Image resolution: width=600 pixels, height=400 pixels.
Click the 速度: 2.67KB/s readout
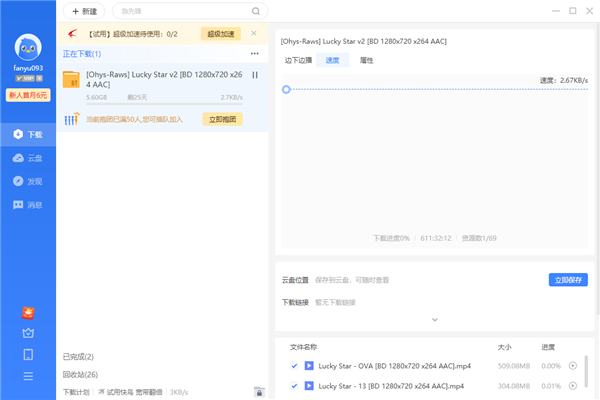pos(563,80)
